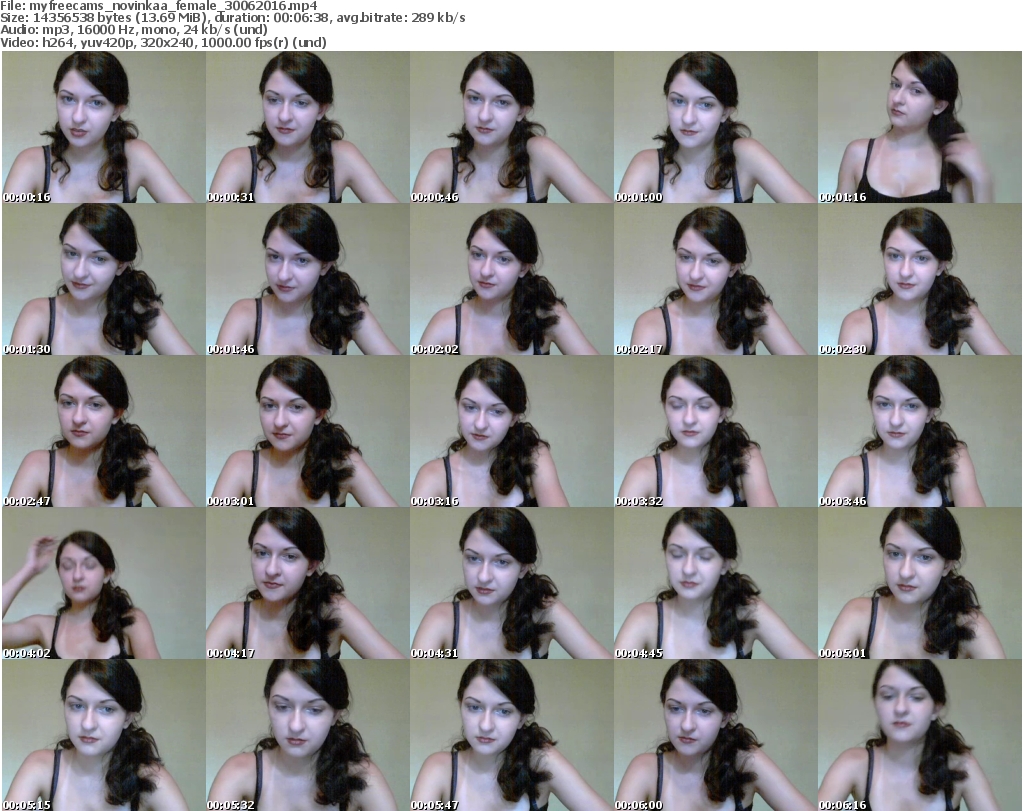Select the thumbnail stamped 00:02:02

[511, 279]
